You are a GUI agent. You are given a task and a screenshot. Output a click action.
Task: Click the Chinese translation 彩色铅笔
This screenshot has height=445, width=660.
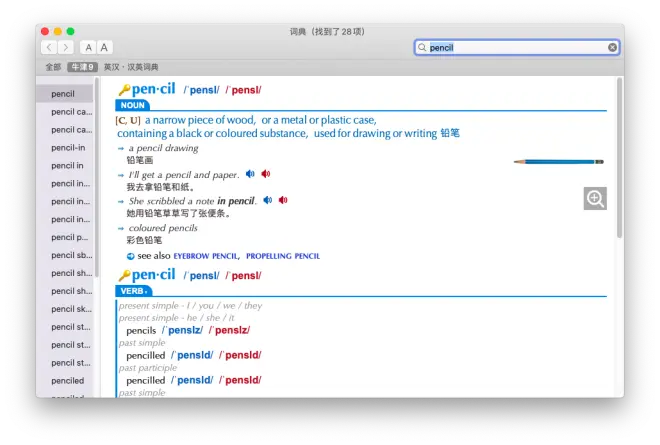(x=144, y=240)
